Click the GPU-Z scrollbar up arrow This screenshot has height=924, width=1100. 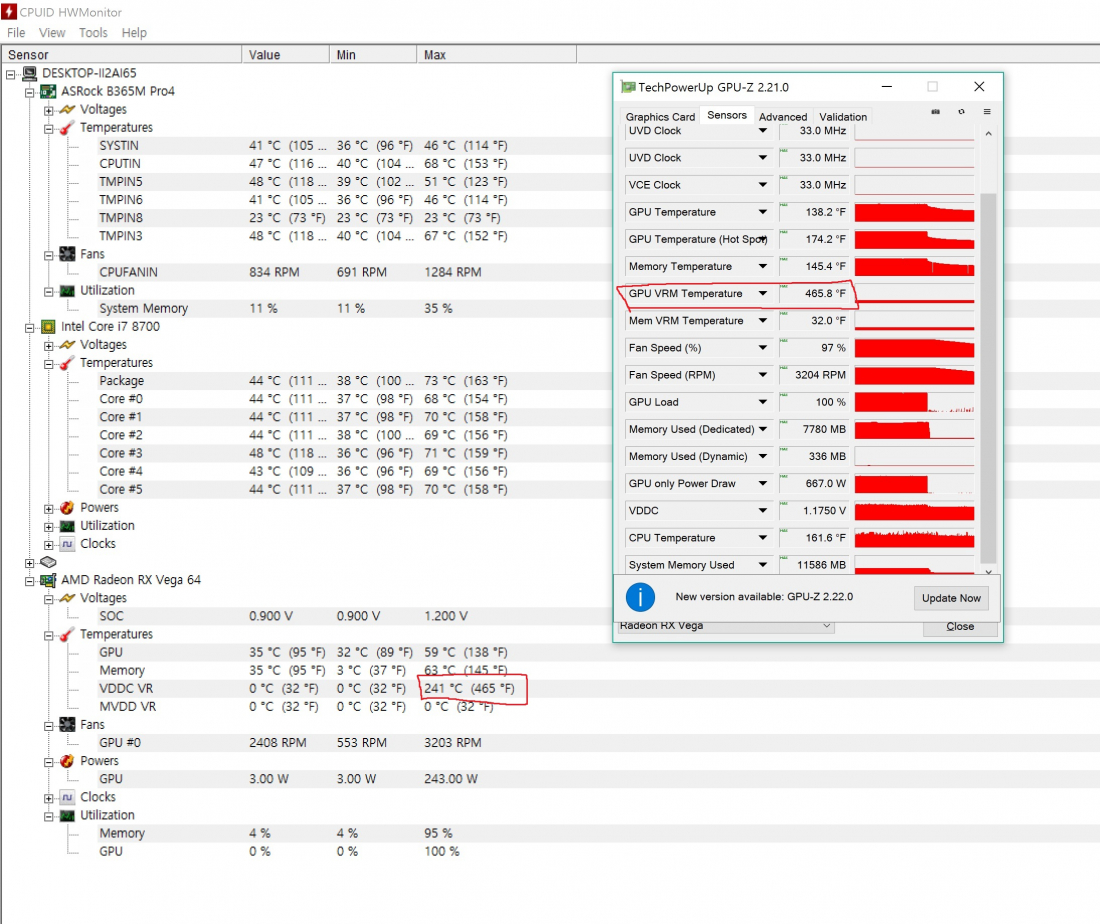point(988,133)
